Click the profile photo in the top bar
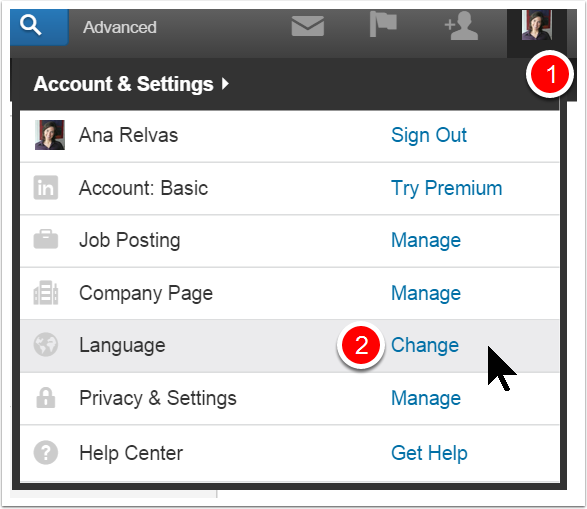 click(x=536, y=25)
